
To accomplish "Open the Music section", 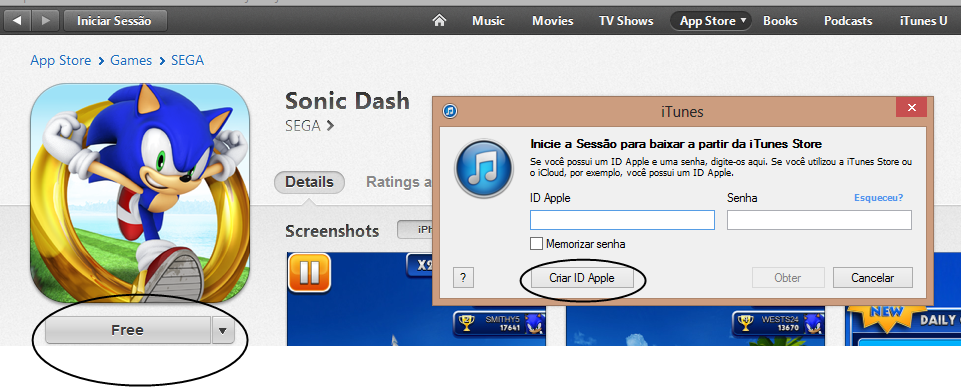I will coord(488,21).
